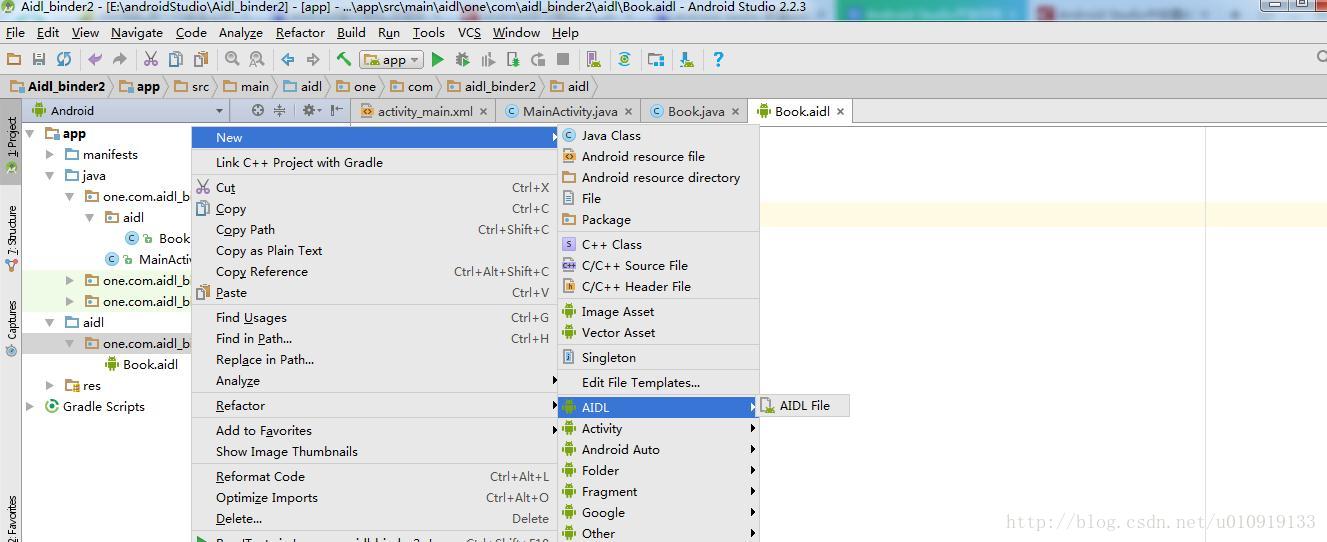Click the Scroll from Source target icon
This screenshot has height=542, width=1327.
click(258, 110)
